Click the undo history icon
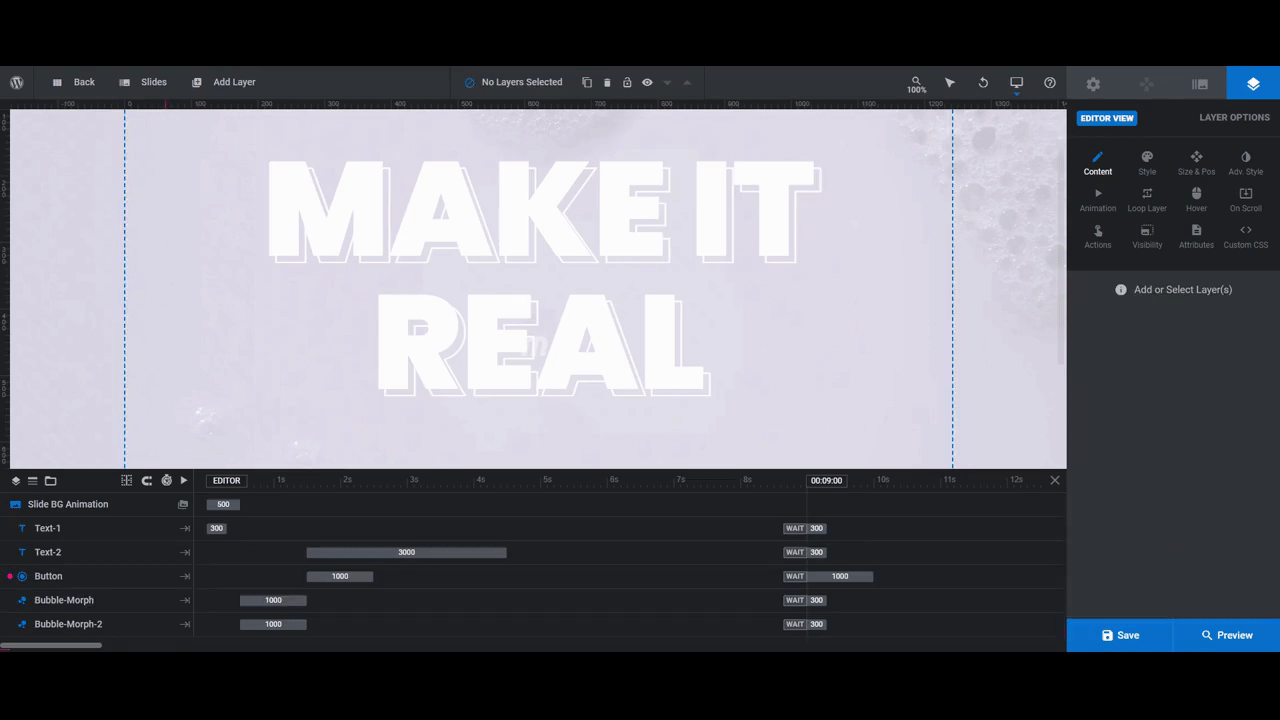The height and width of the screenshot is (720, 1280). (x=983, y=82)
